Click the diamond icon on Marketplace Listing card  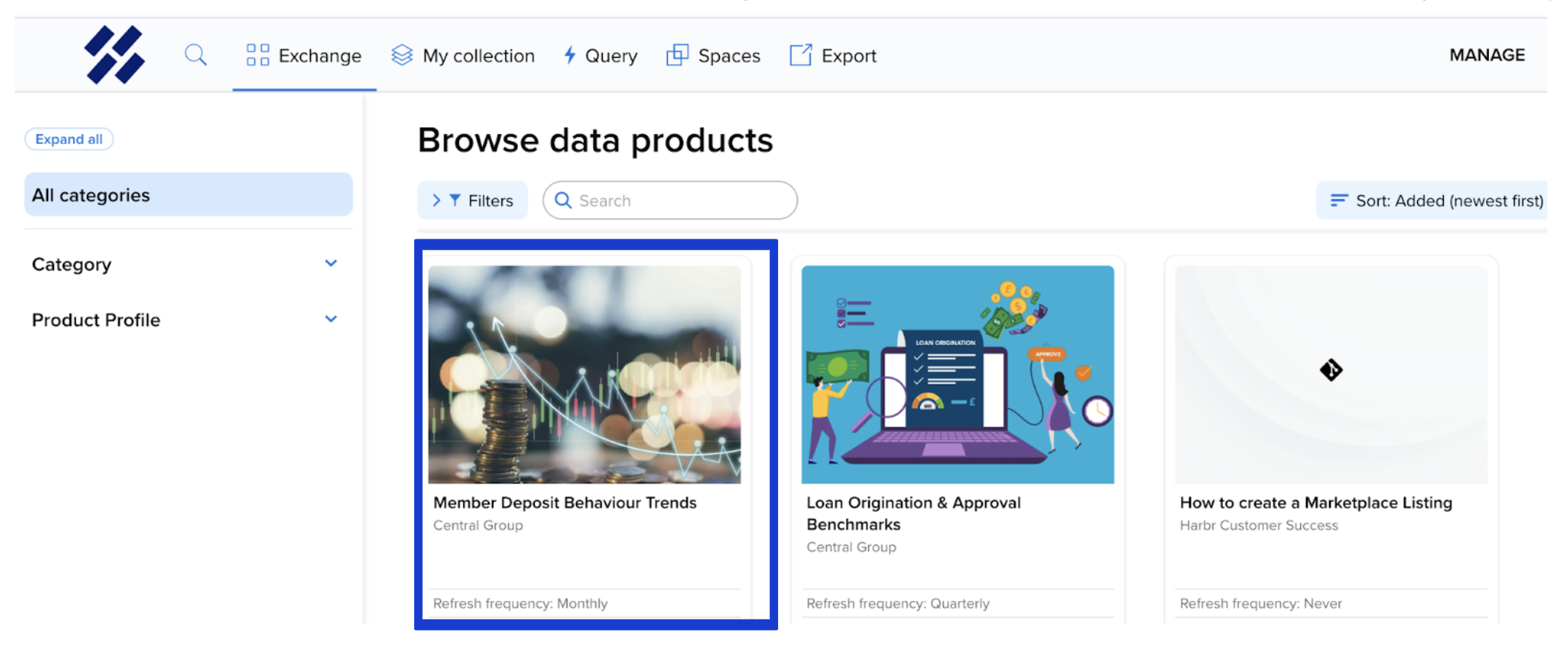[x=1331, y=370]
